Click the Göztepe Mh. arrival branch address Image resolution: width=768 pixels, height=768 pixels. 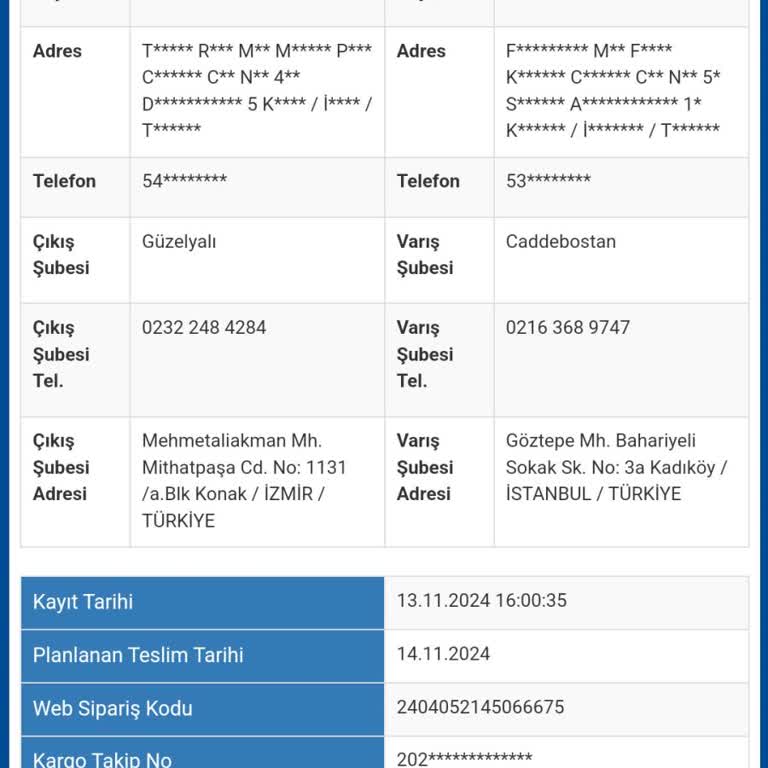tap(616, 467)
